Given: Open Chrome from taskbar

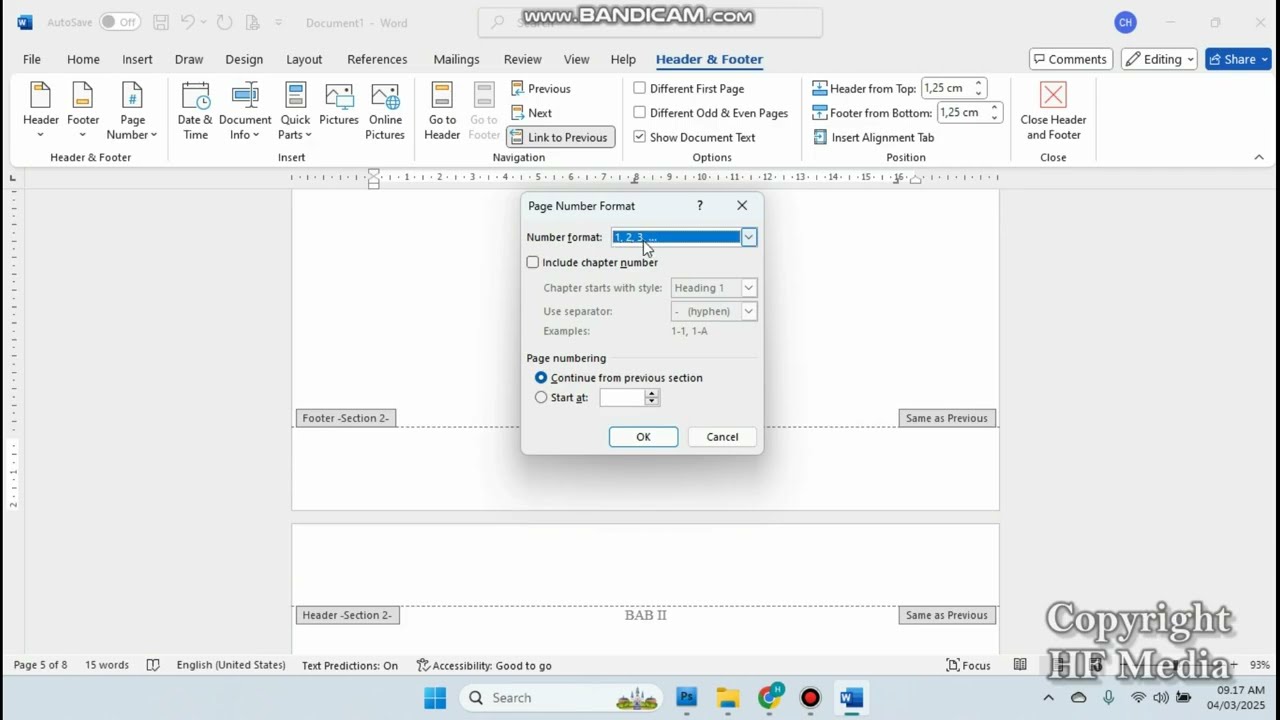Looking at the screenshot, I should click(768, 698).
